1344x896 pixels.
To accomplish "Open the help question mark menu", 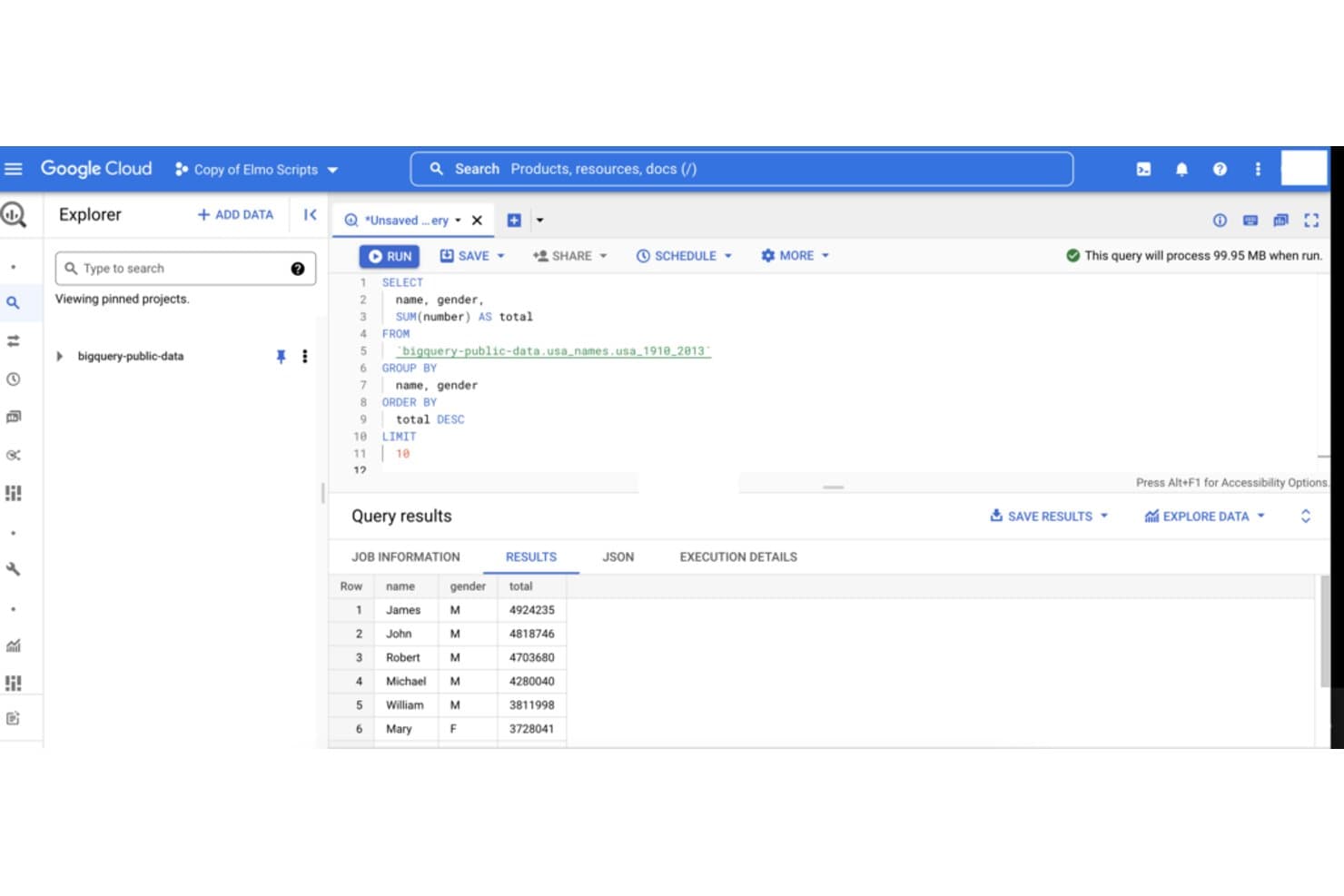I will [1220, 169].
